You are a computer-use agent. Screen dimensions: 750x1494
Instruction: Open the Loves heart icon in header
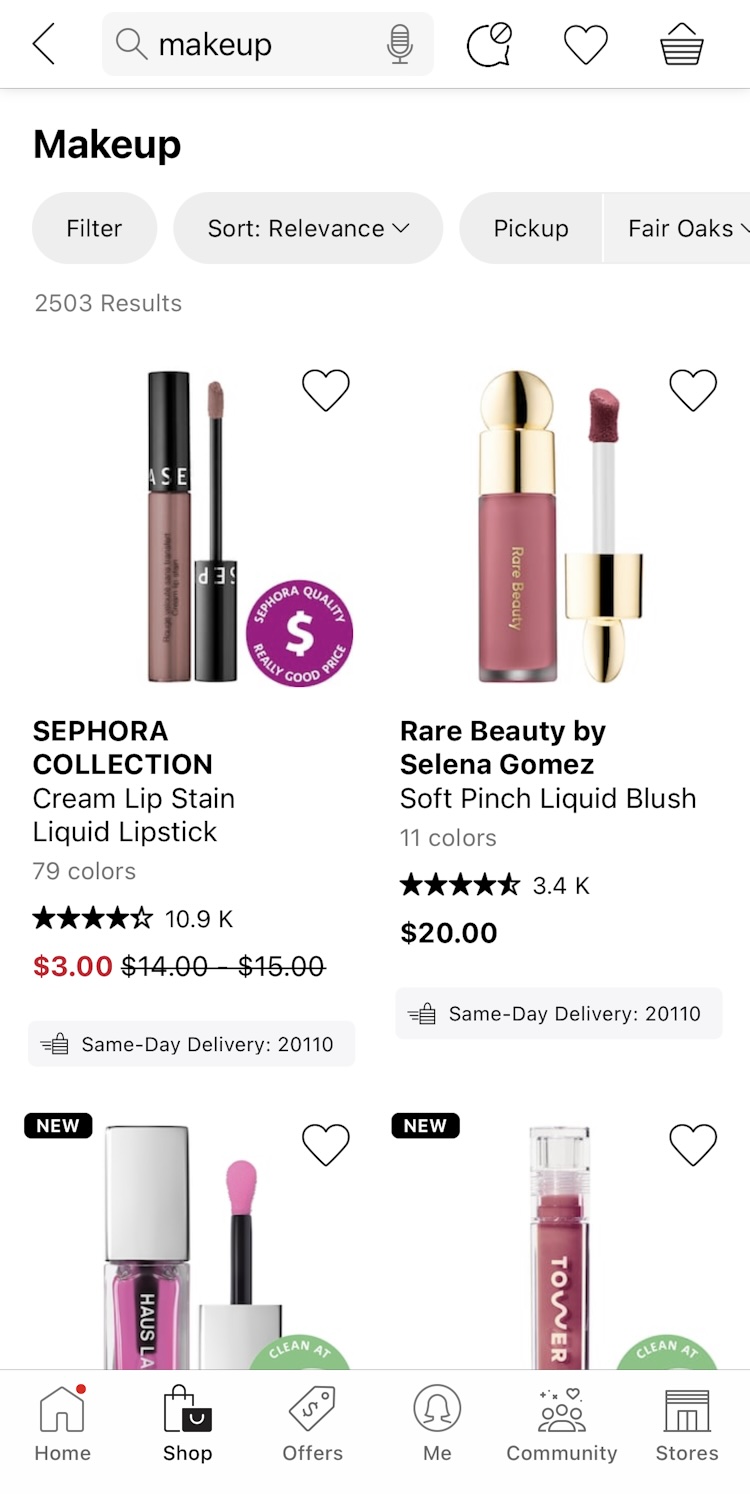[x=586, y=45]
